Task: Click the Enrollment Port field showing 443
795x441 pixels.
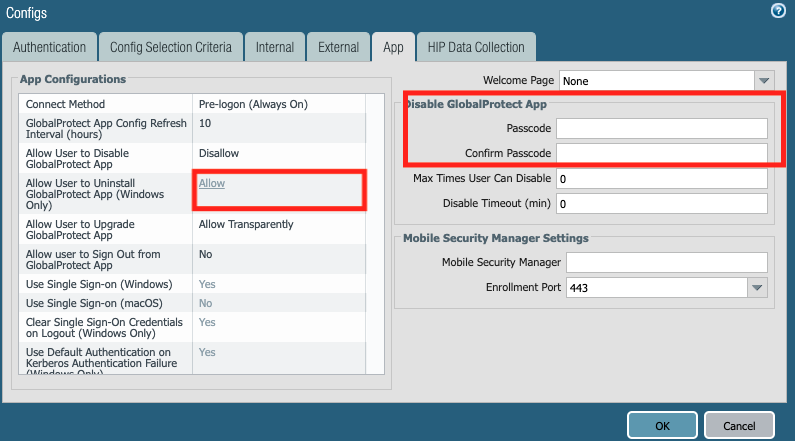Action: coord(657,287)
